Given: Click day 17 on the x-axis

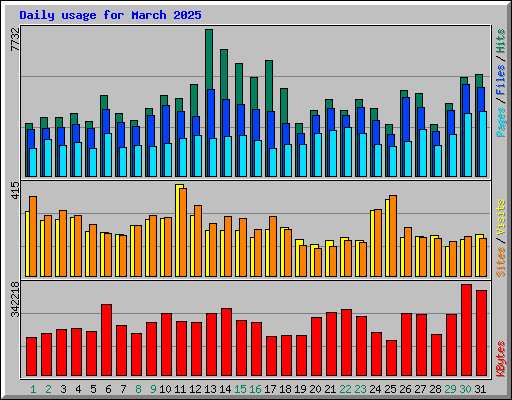Looking at the screenshot, I should [270, 389].
